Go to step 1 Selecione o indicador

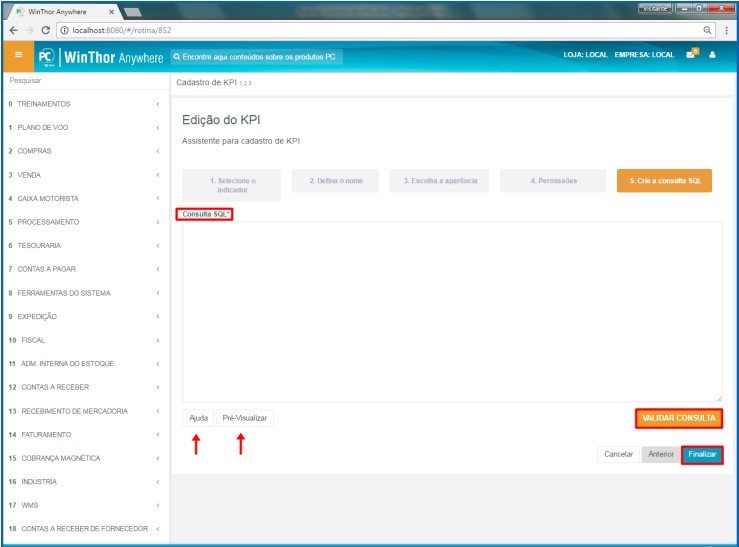(x=231, y=185)
